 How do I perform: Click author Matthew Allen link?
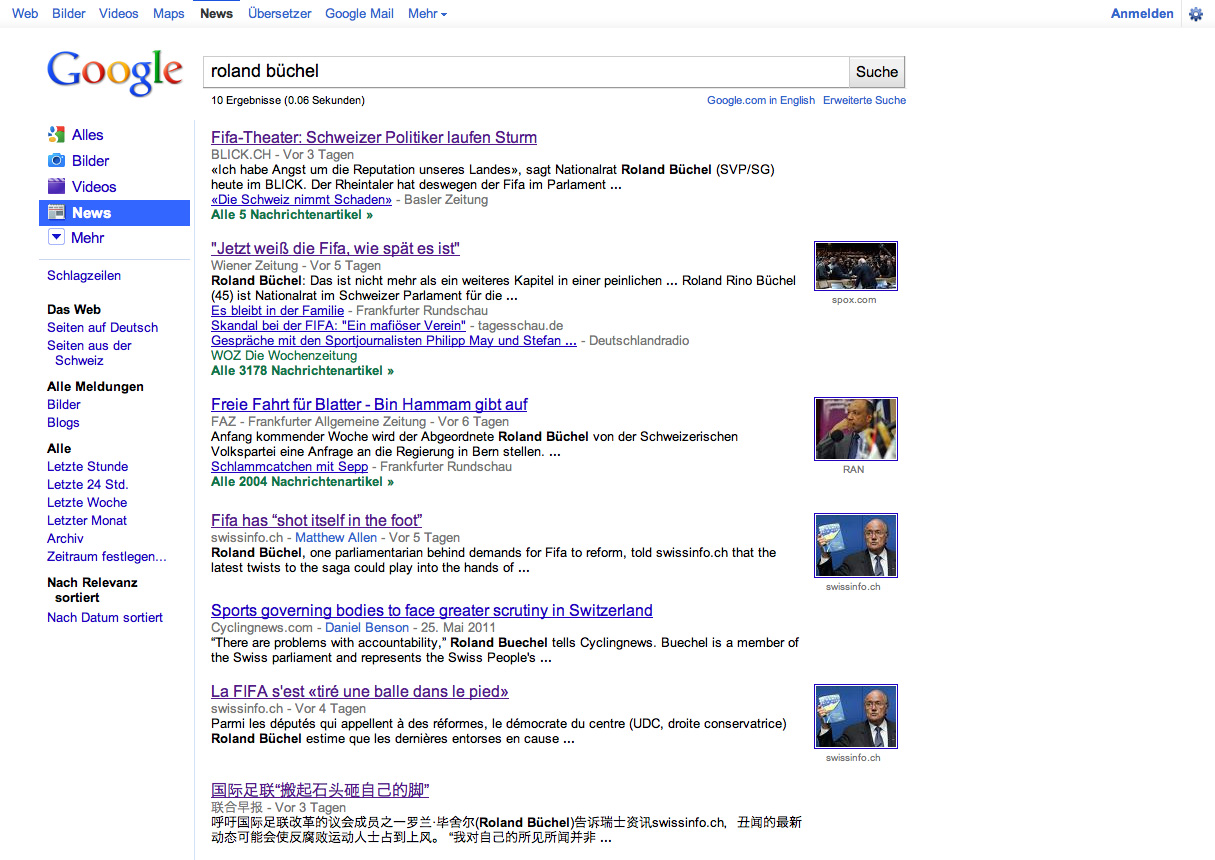coord(336,538)
